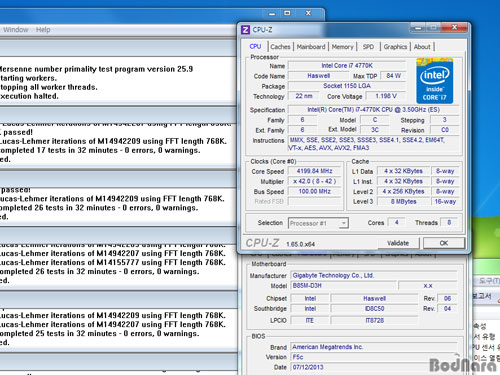Image resolution: width=500 pixels, height=375 pixels.
Task: Click the Model value 'B85M-D3H' in rear CPU-Z
Action: coord(344,286)
